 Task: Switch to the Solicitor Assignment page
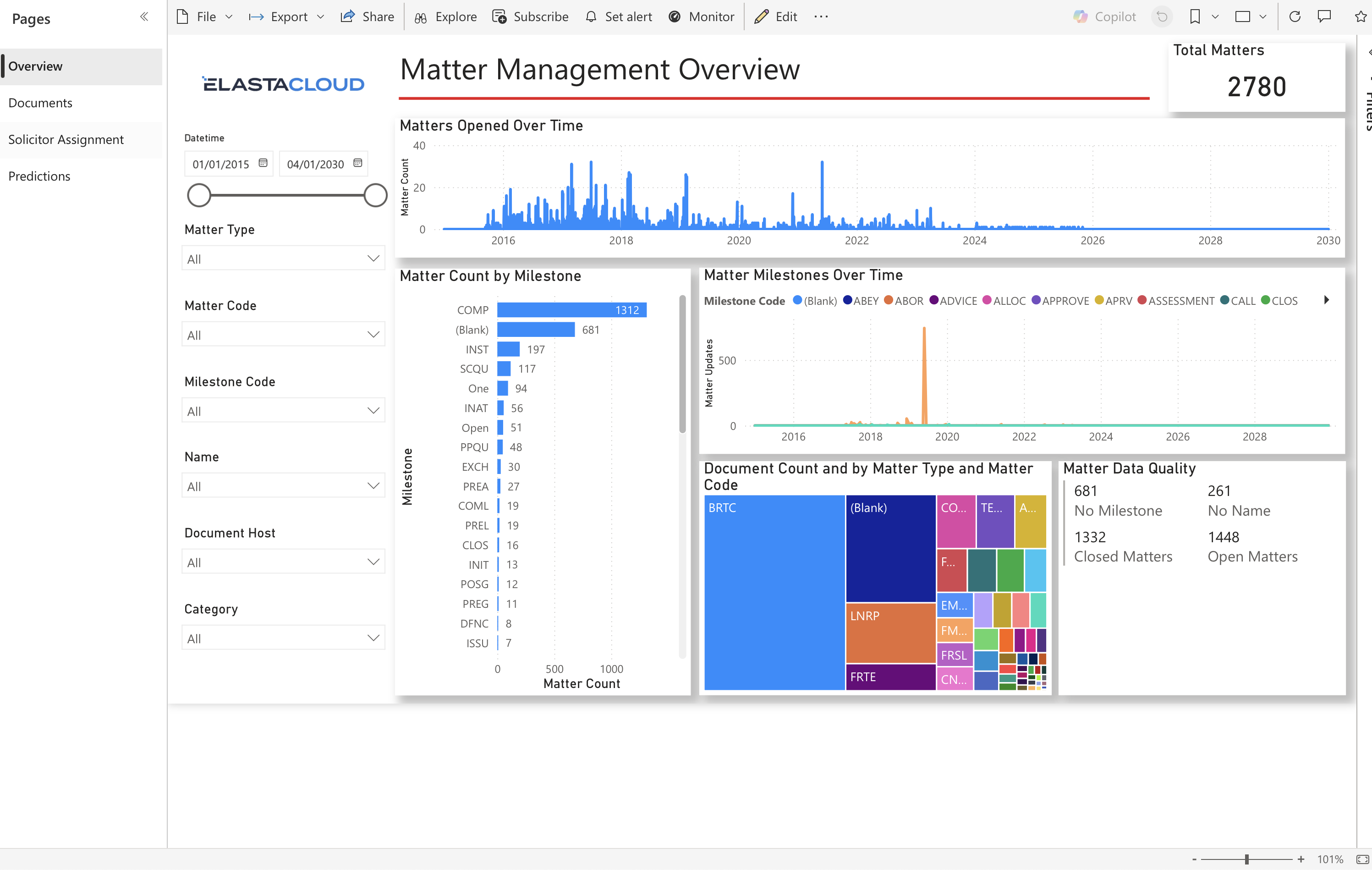[x=66, y=140]
